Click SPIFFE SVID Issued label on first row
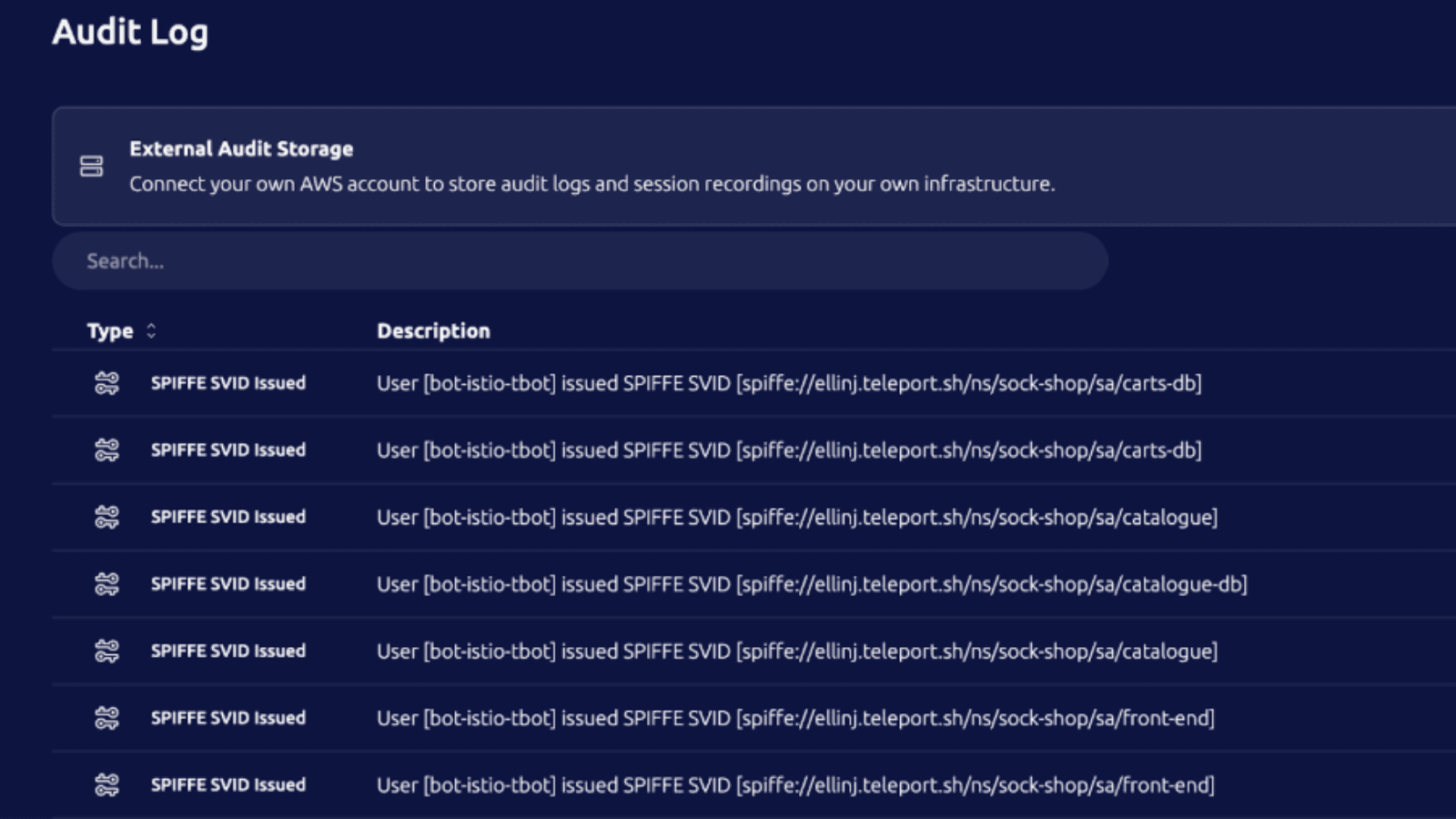The width and height of the screenshot is (1456, 819). (227, 383)
